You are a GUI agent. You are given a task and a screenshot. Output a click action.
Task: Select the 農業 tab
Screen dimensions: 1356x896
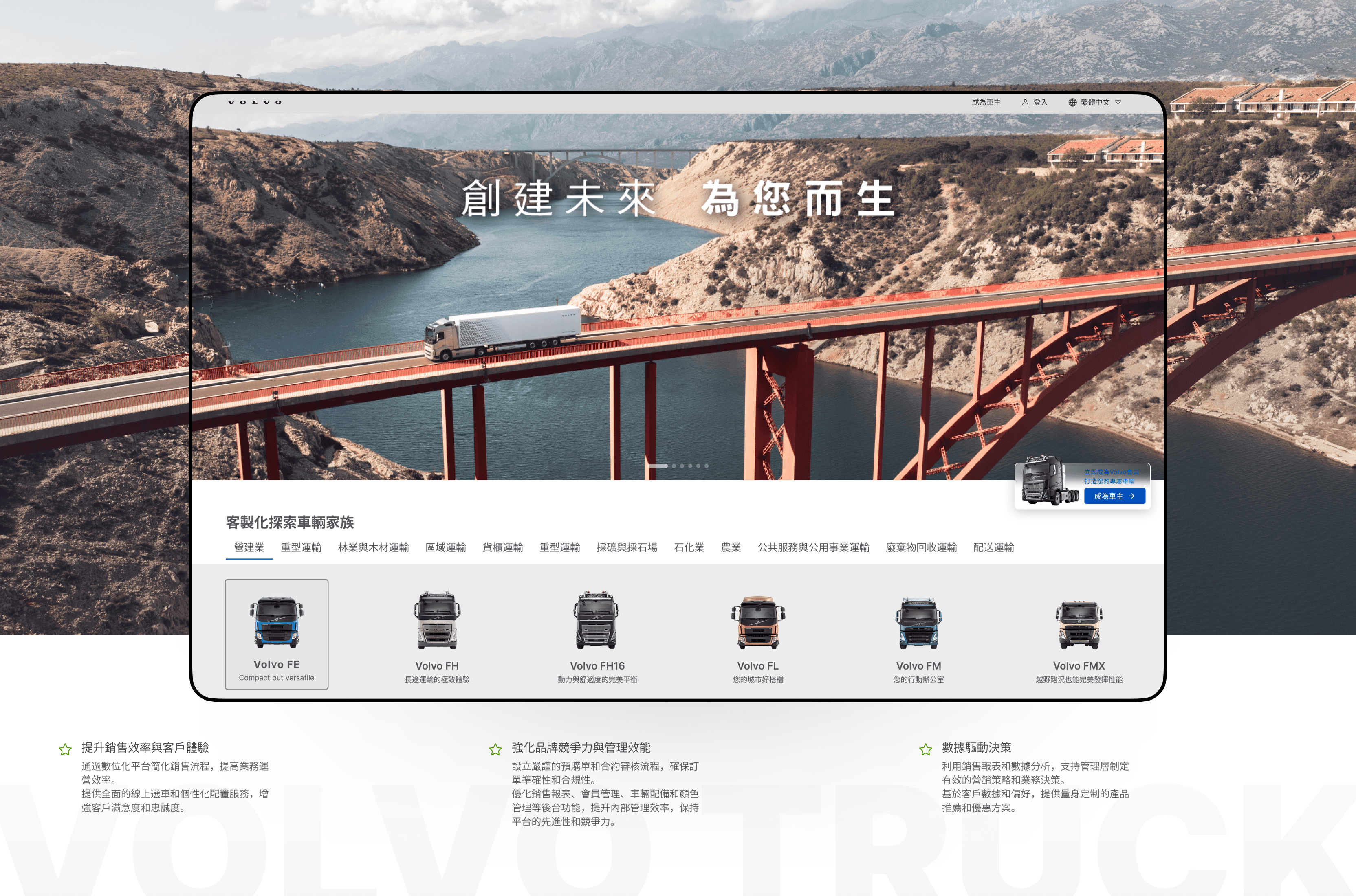click(x=731, y=547)
